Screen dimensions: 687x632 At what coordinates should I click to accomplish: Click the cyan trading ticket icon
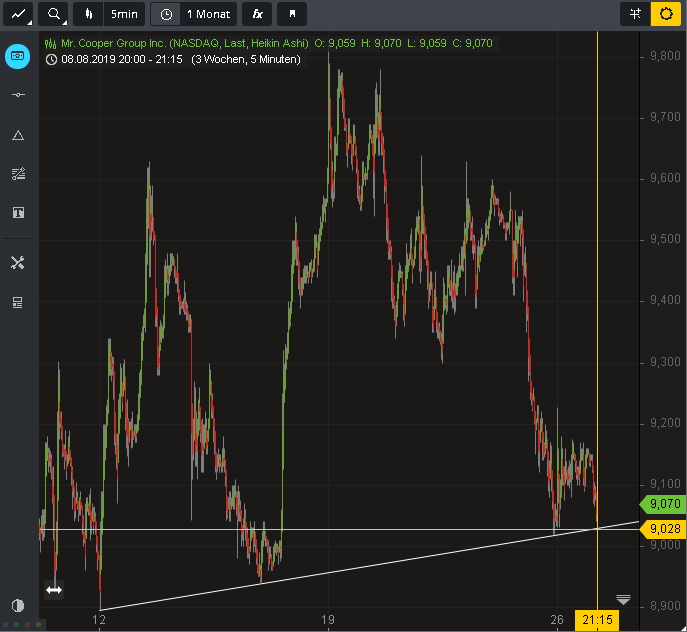(x=18, y=56)
